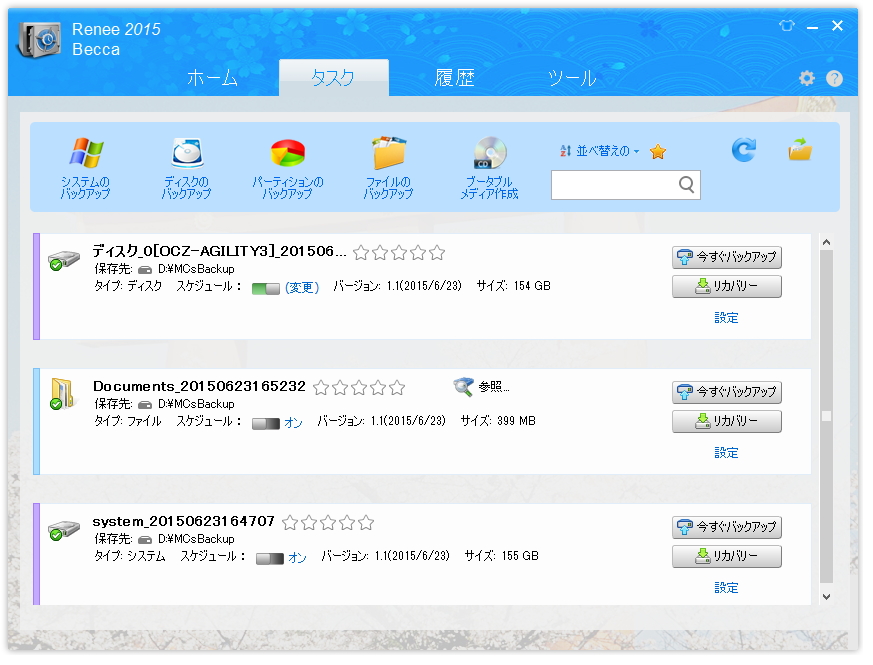Viewport: 873px width, 665px height.
Task: Rate system task one star
Action: [290, 522]
